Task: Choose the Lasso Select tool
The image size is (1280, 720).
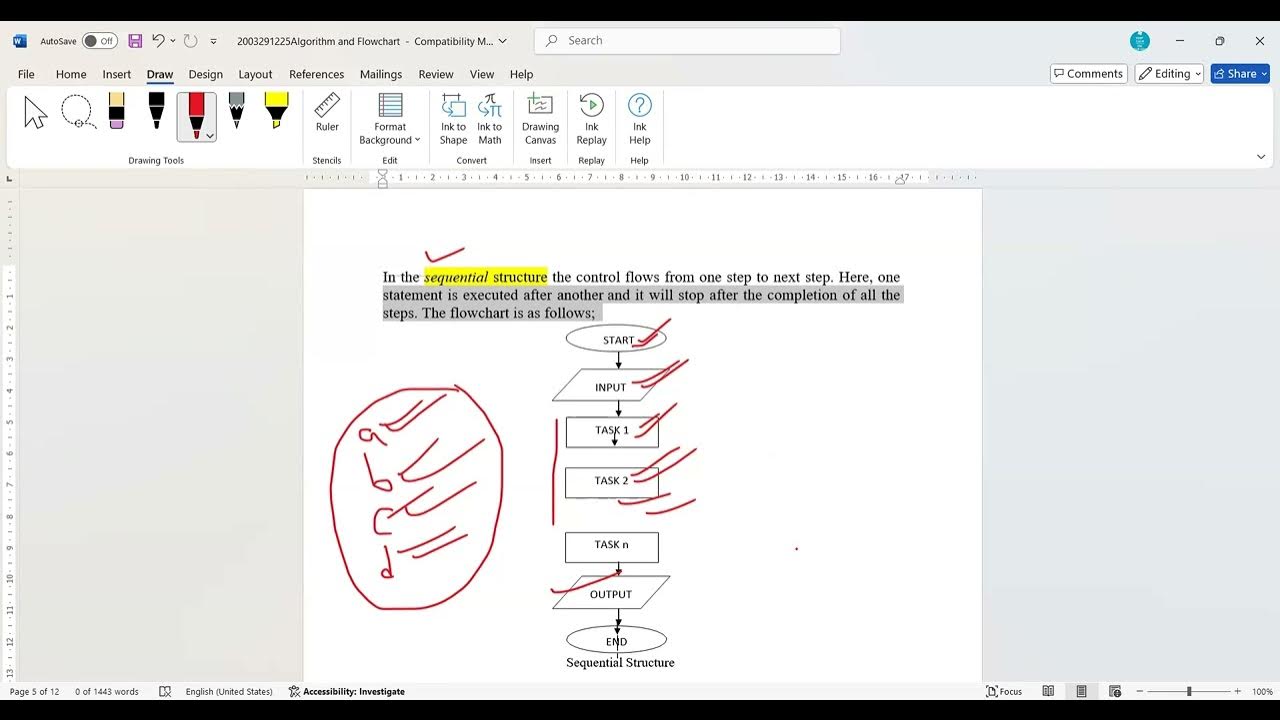Action: (x=77, y=112)
